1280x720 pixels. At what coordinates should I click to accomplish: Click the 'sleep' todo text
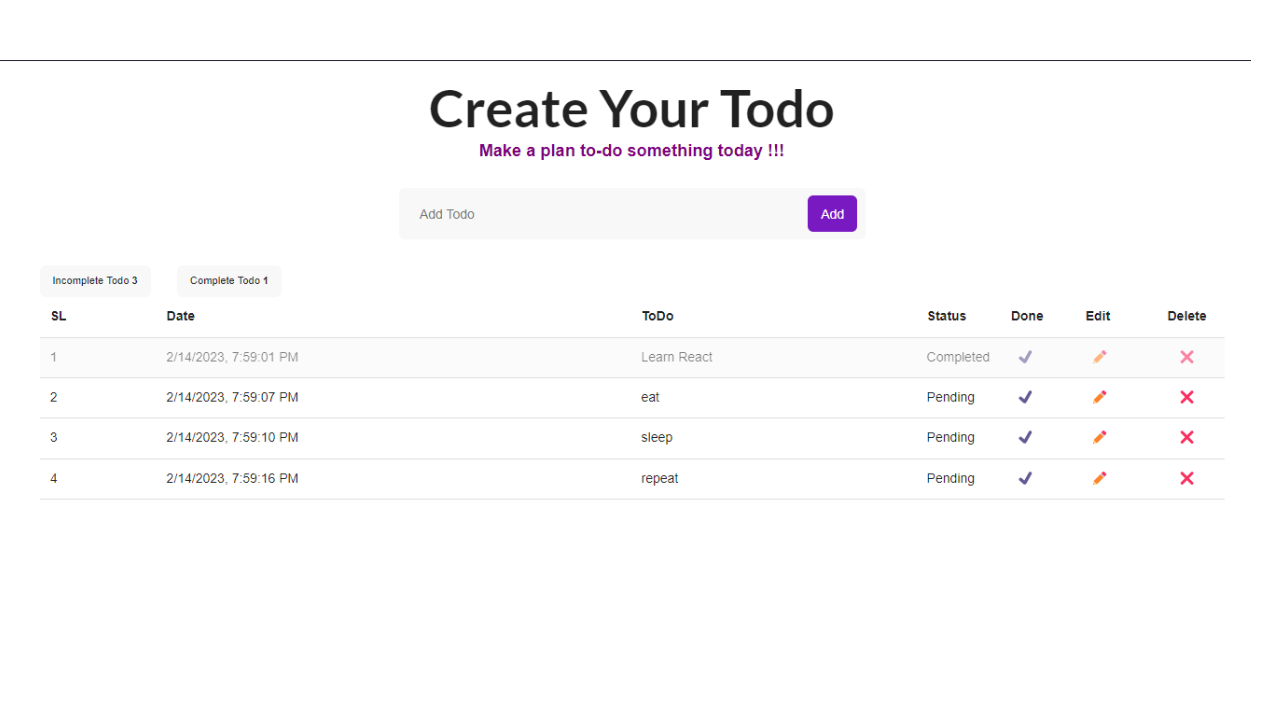pos(657,437)
